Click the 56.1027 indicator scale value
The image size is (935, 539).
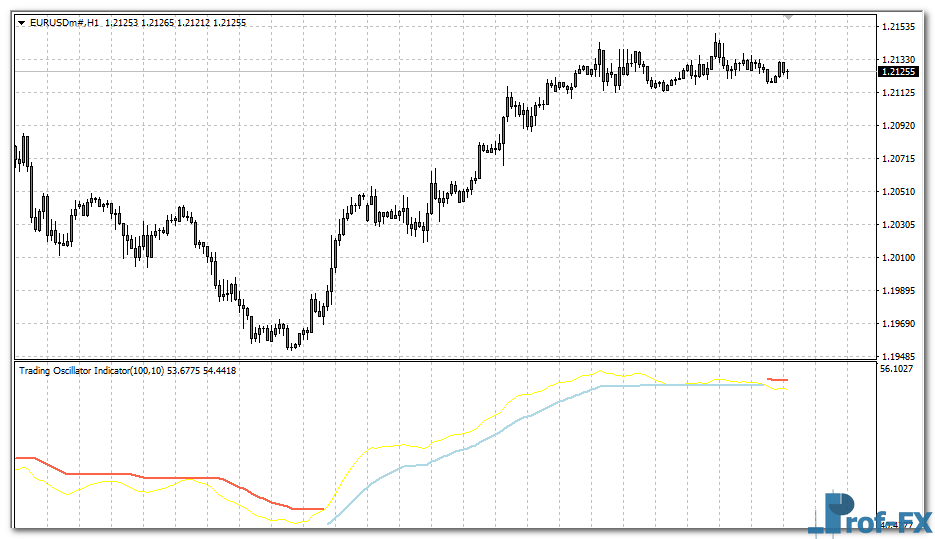pos(898,369)
